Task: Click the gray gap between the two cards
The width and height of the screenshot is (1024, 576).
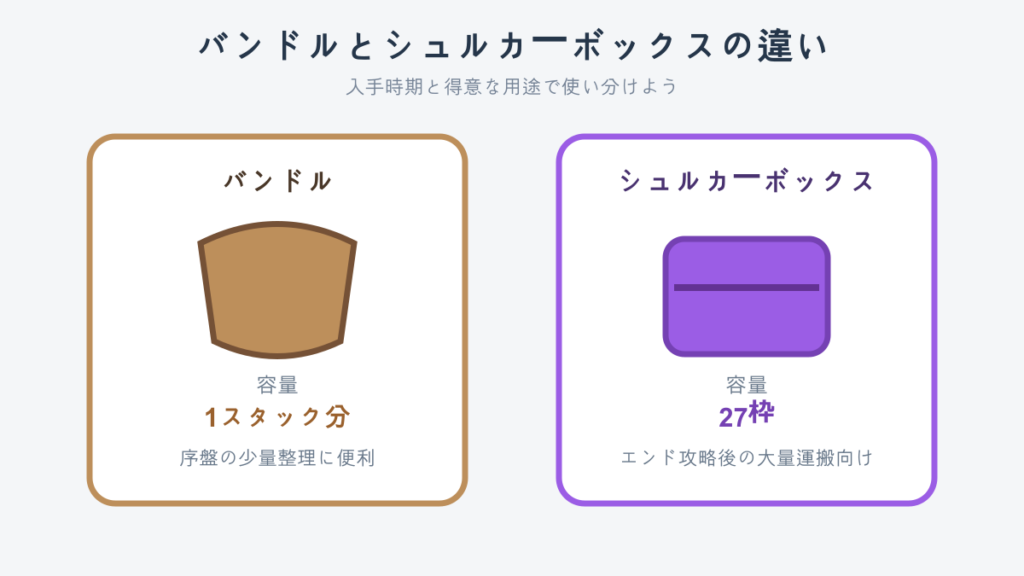Action: [x=512, y=320]
